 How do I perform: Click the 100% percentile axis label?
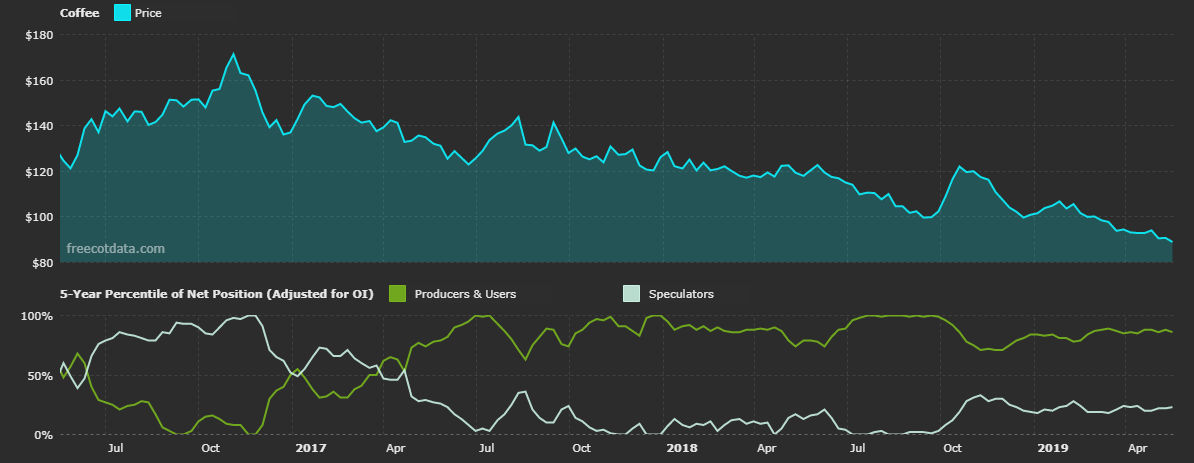38,316
